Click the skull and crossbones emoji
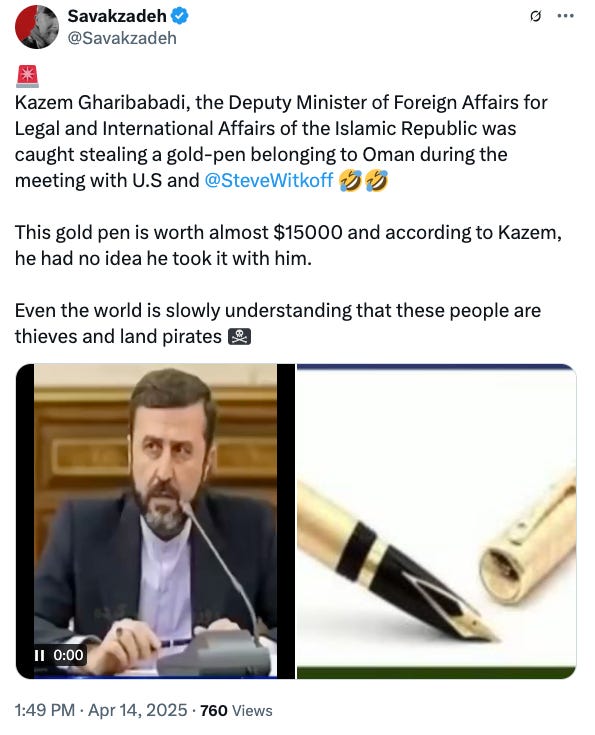 [239, 337]
